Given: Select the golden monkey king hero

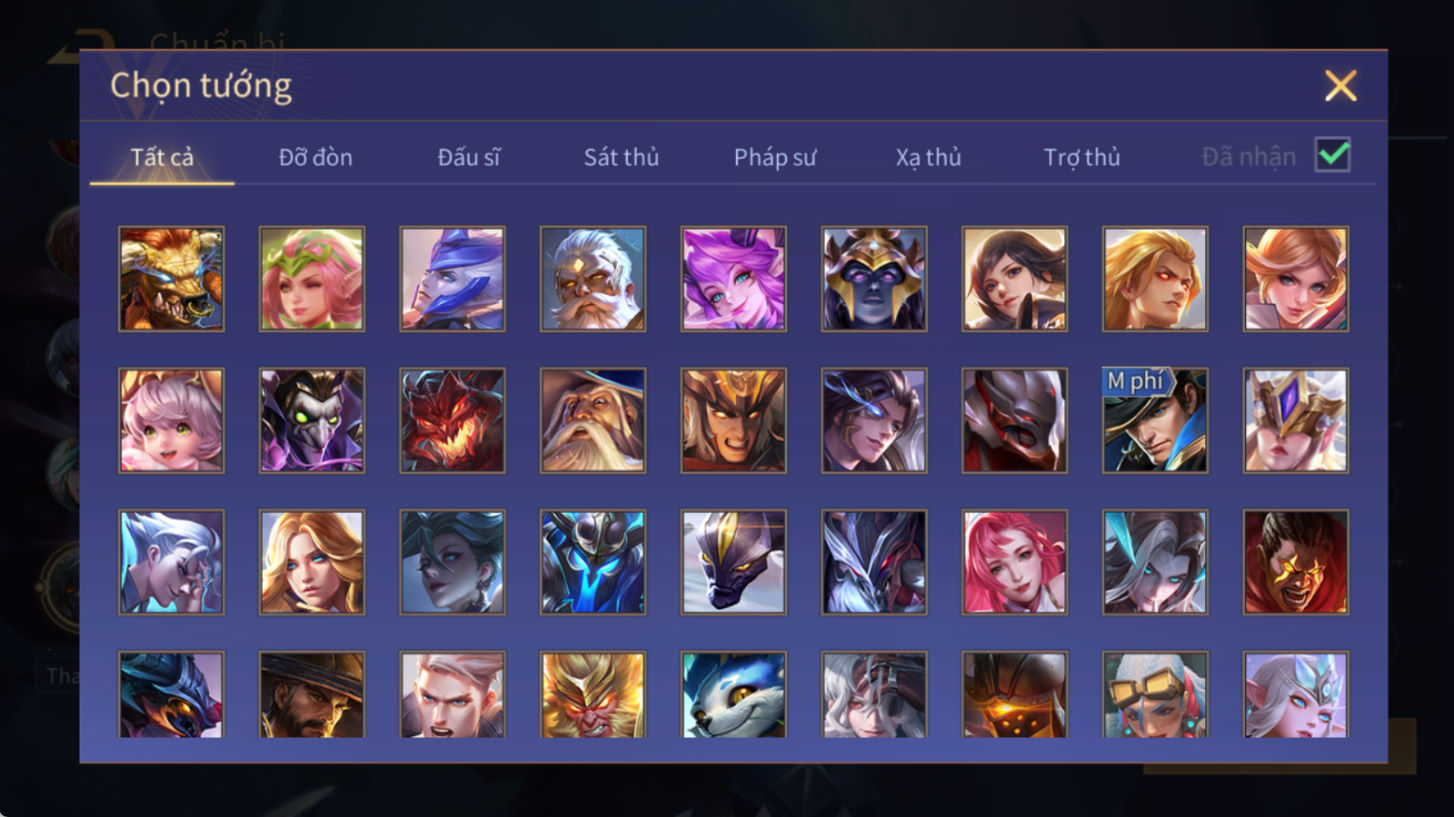Looking at the screenshot, I should tap(593, 695).
